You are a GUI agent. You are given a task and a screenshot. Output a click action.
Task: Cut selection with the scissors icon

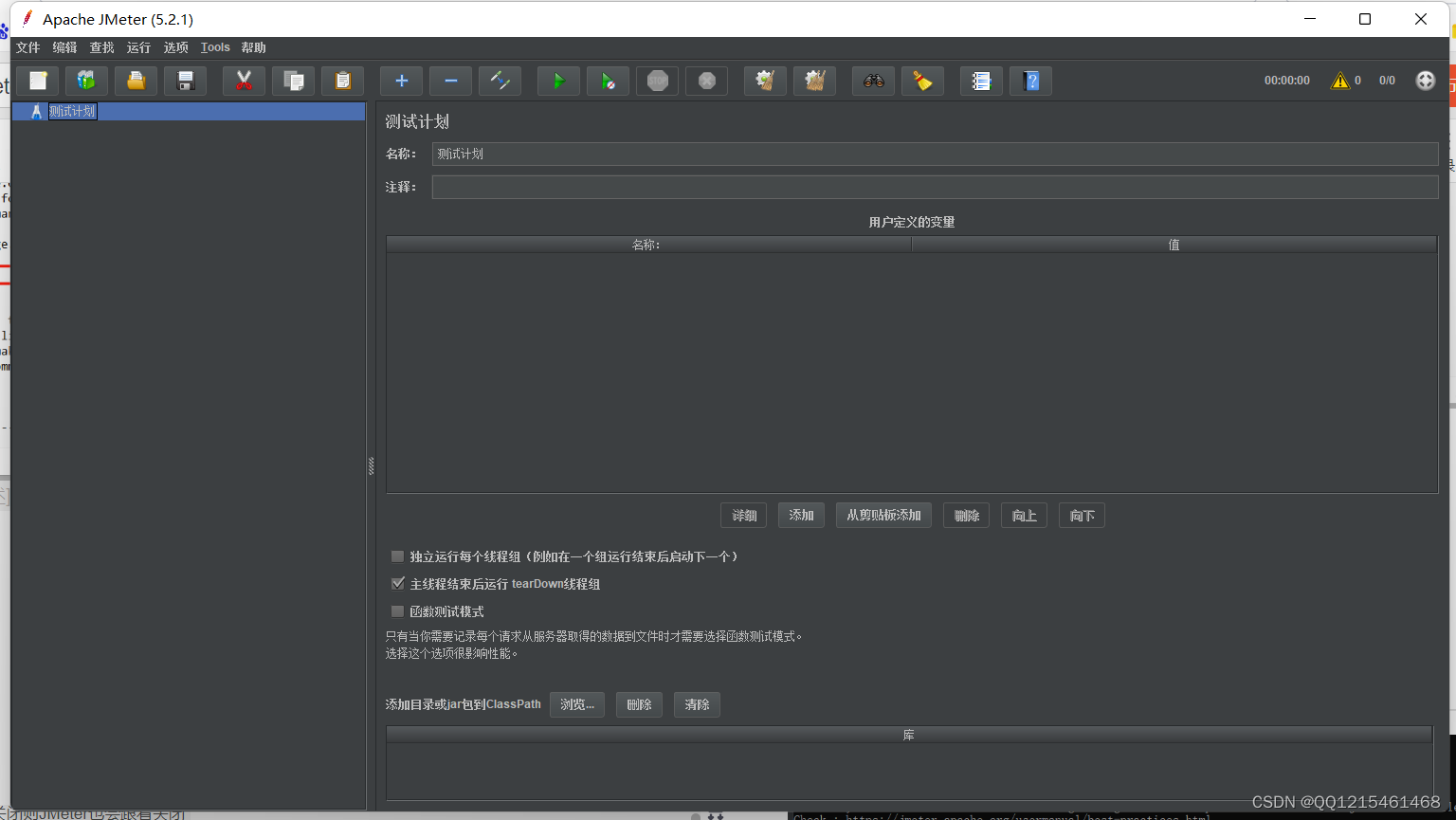tap(244, 81)
